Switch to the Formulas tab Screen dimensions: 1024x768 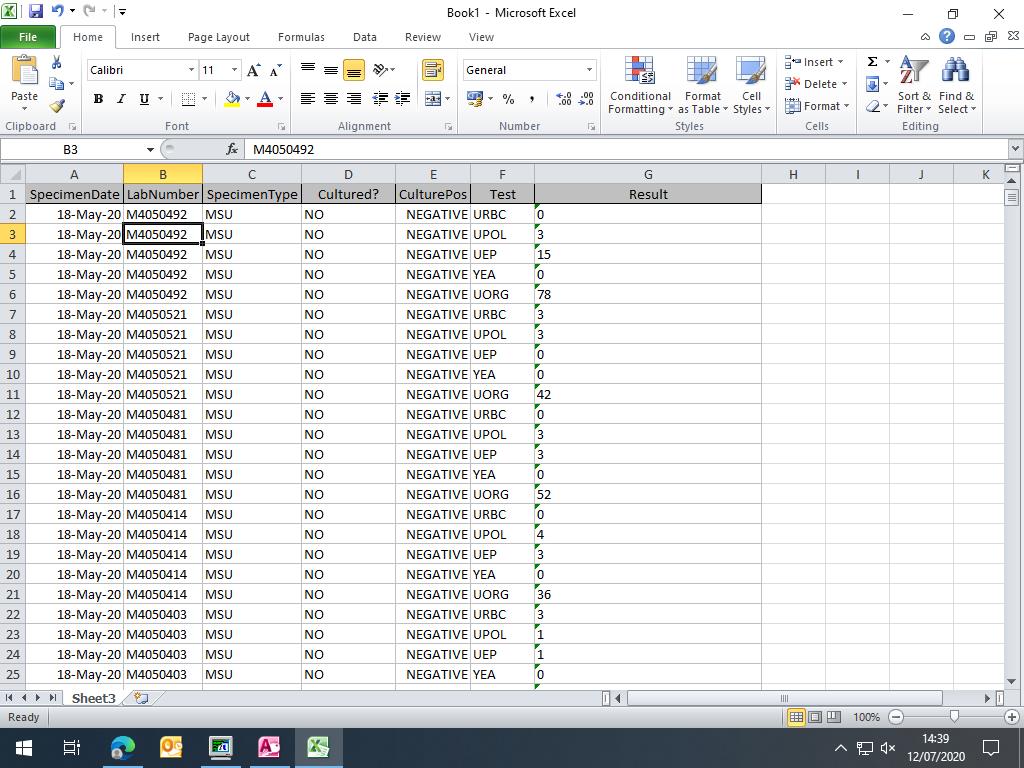coord(301,37)
